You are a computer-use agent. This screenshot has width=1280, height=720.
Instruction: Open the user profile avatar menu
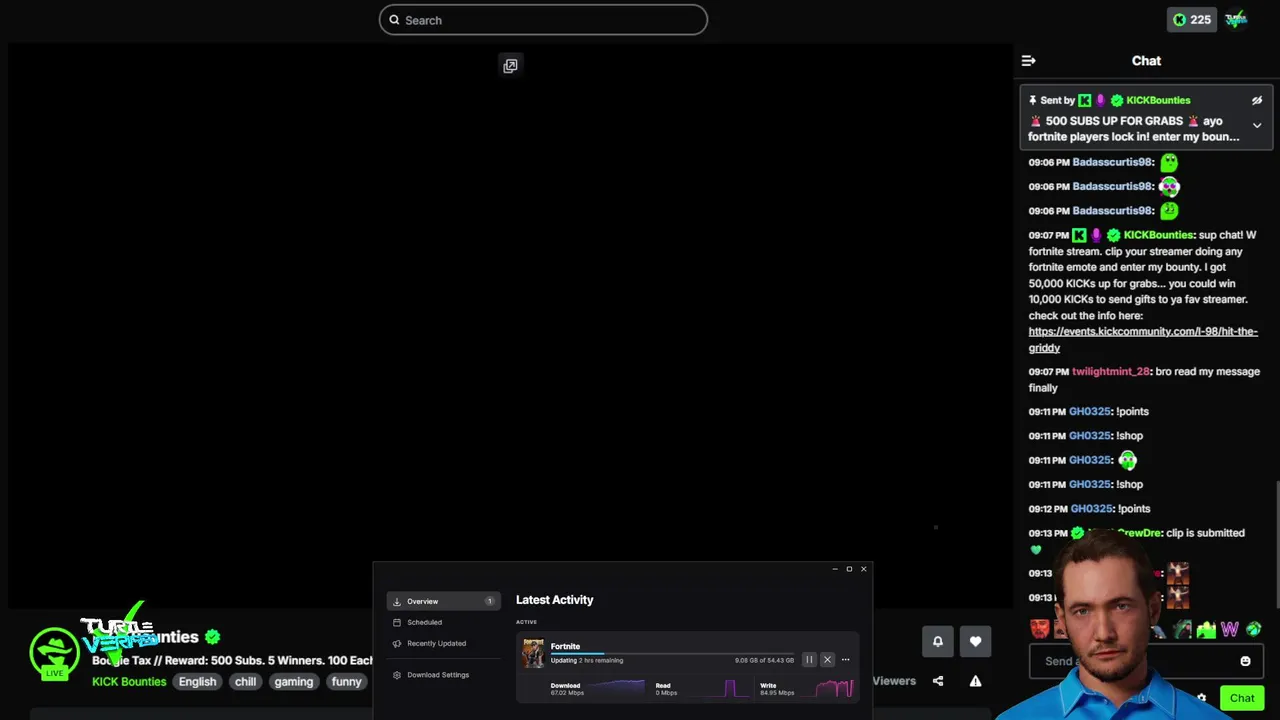tap(1236, 19)
